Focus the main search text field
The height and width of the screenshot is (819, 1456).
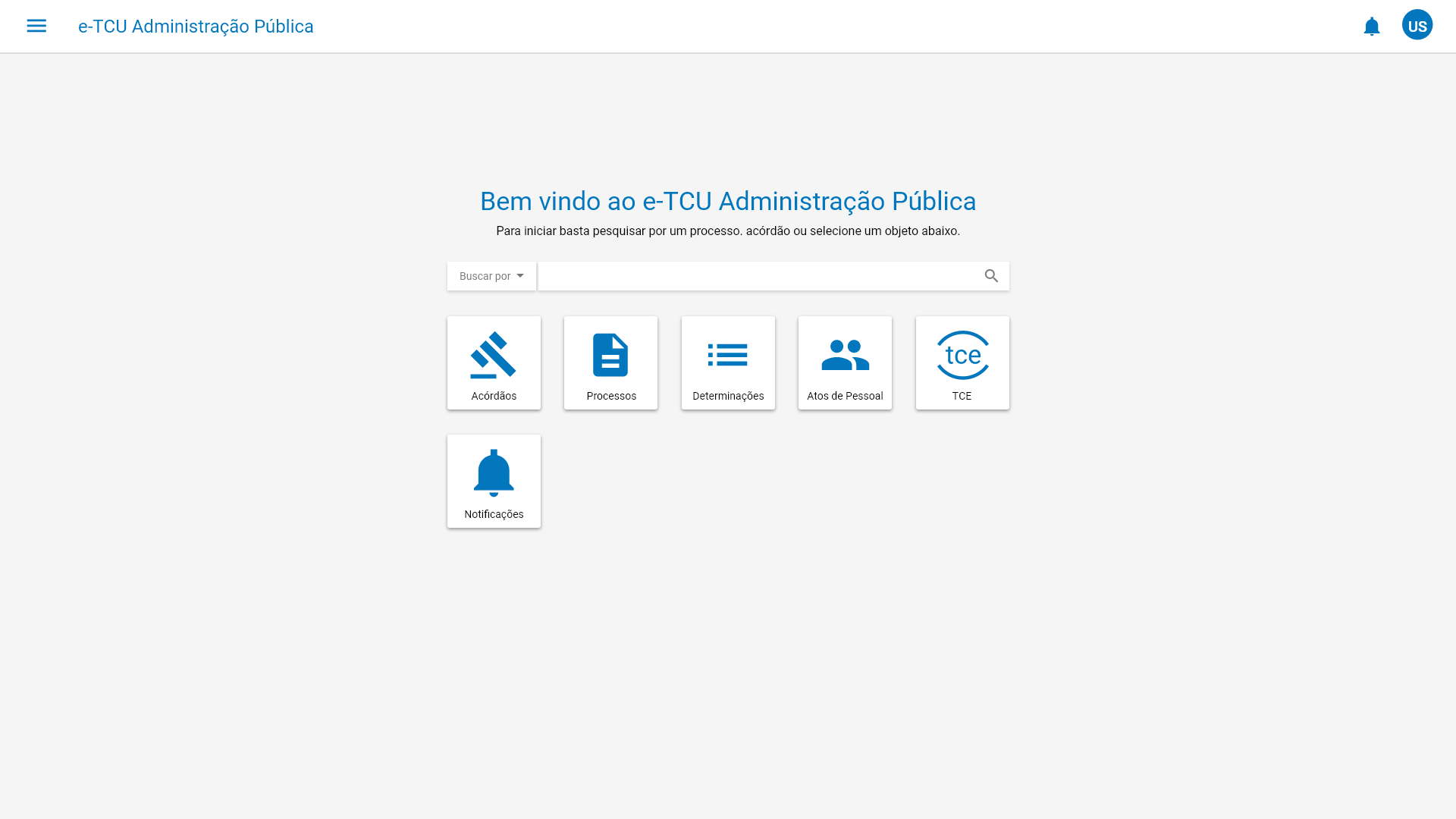758,276
